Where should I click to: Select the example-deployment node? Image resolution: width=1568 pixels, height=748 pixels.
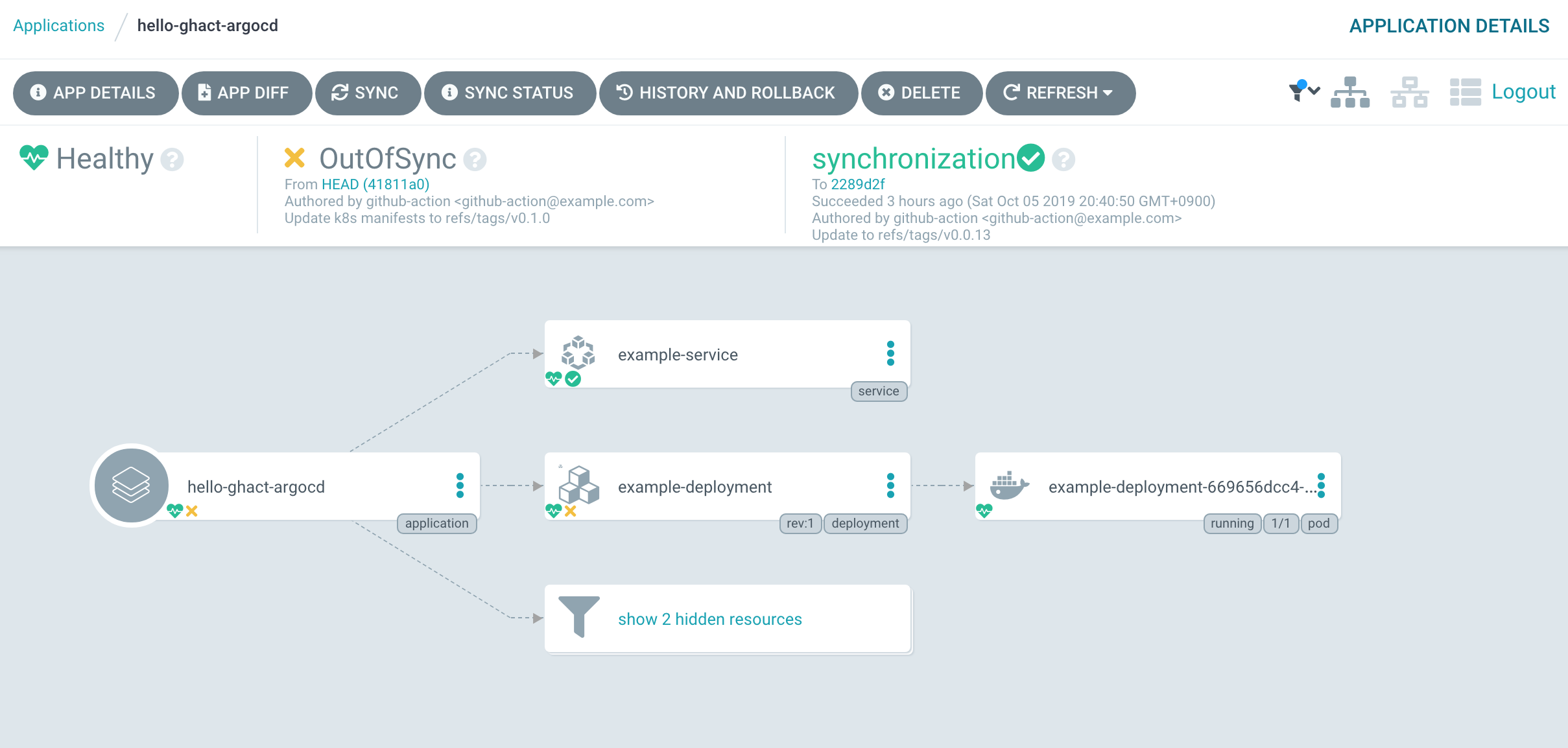(x=694, y=487)
